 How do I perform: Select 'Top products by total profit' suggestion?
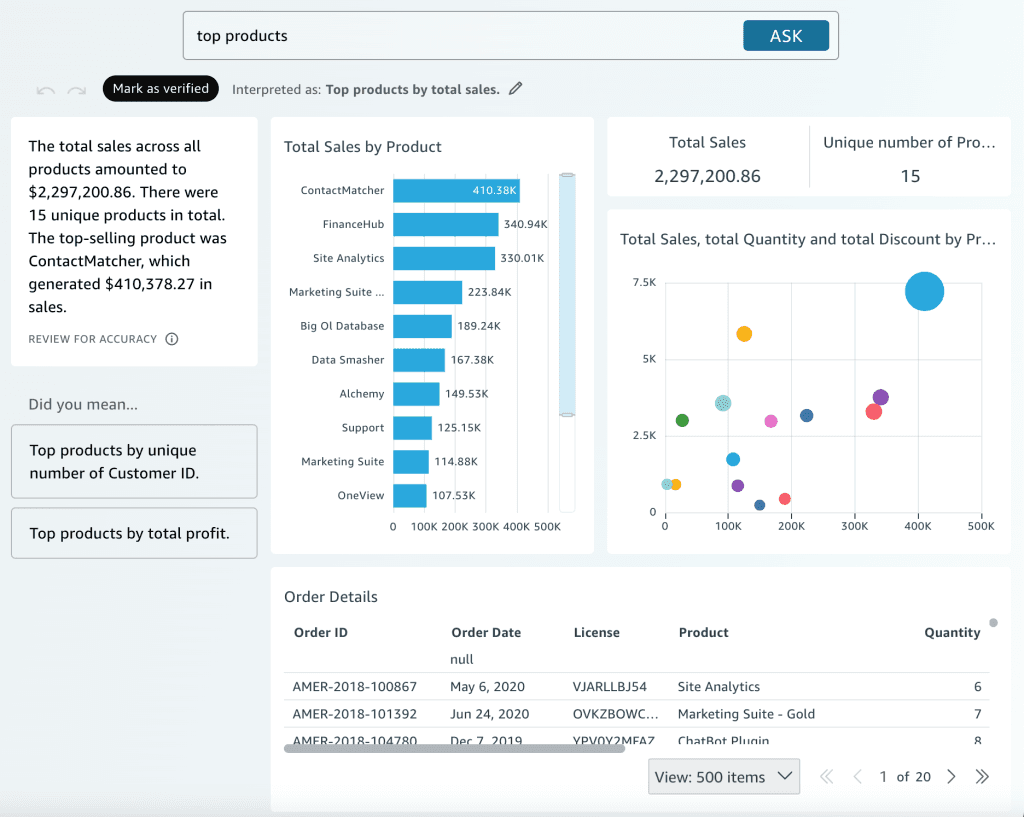(x=134, y=534)
